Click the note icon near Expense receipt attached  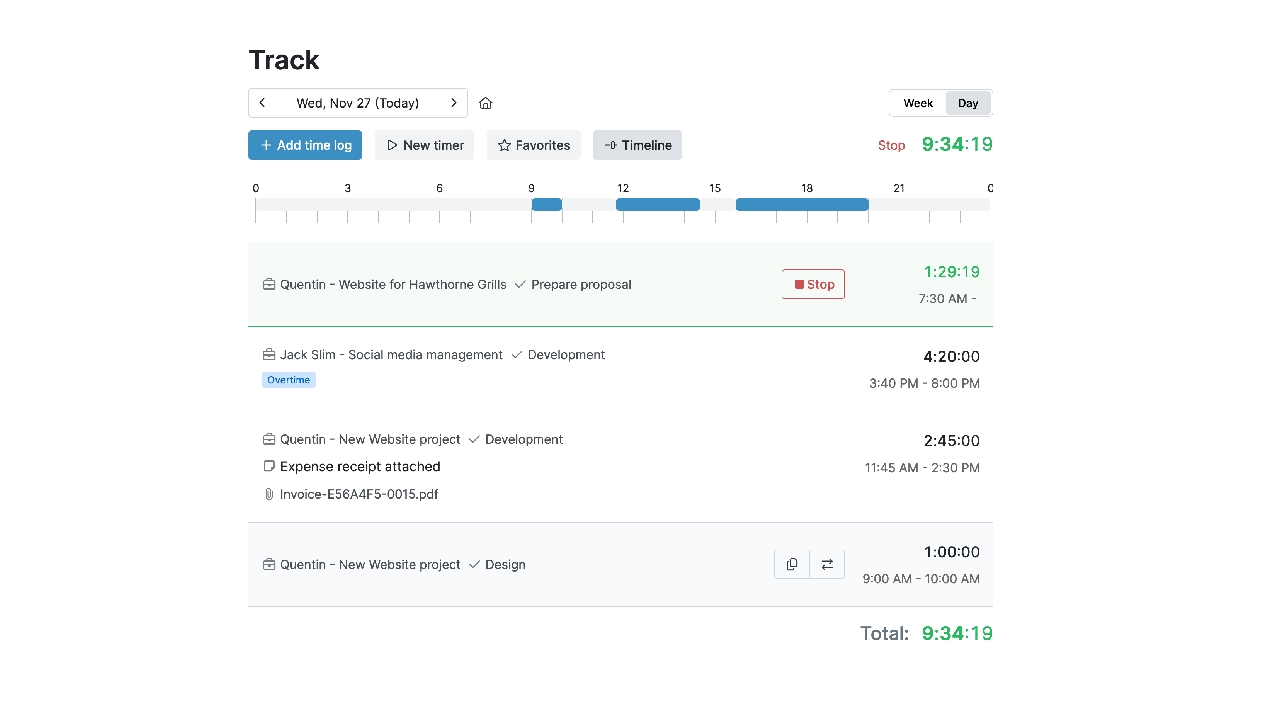point(268,466)
